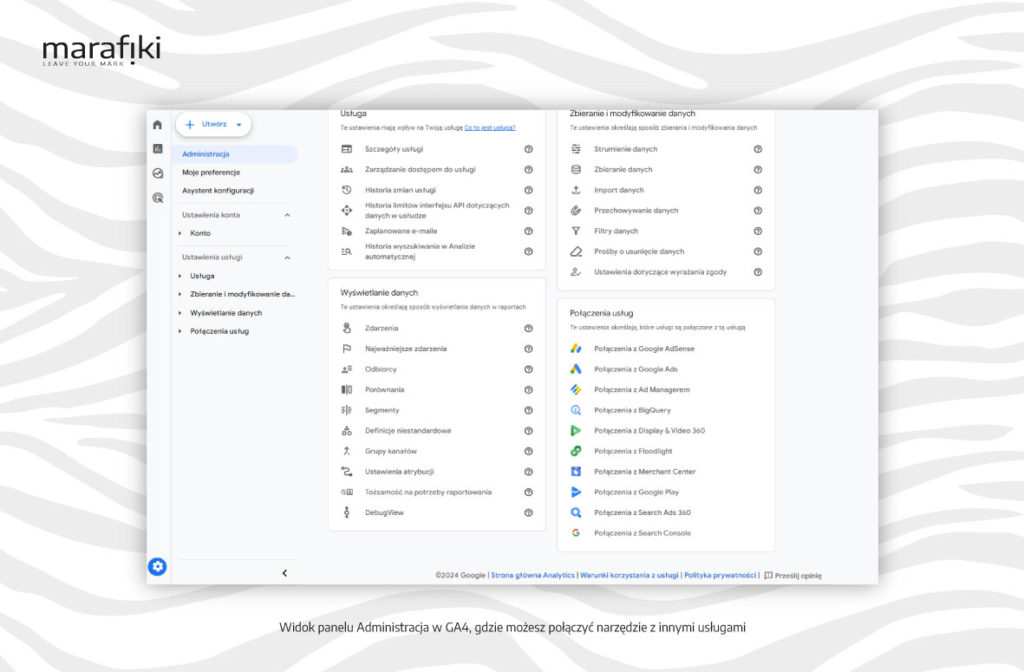Click the Google Play connection icon
The image size is (1024, 672).
[x=576, y=492]
